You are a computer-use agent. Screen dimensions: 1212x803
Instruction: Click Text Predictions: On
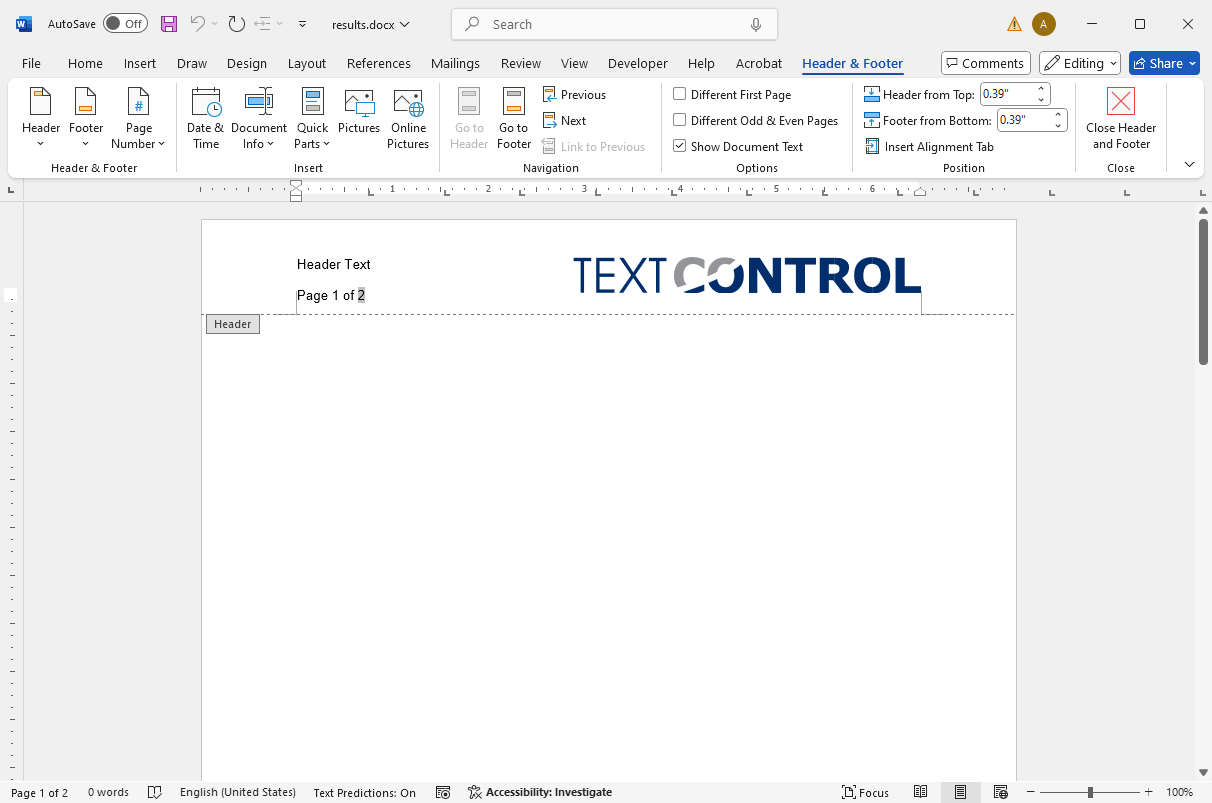coord(364,792)
